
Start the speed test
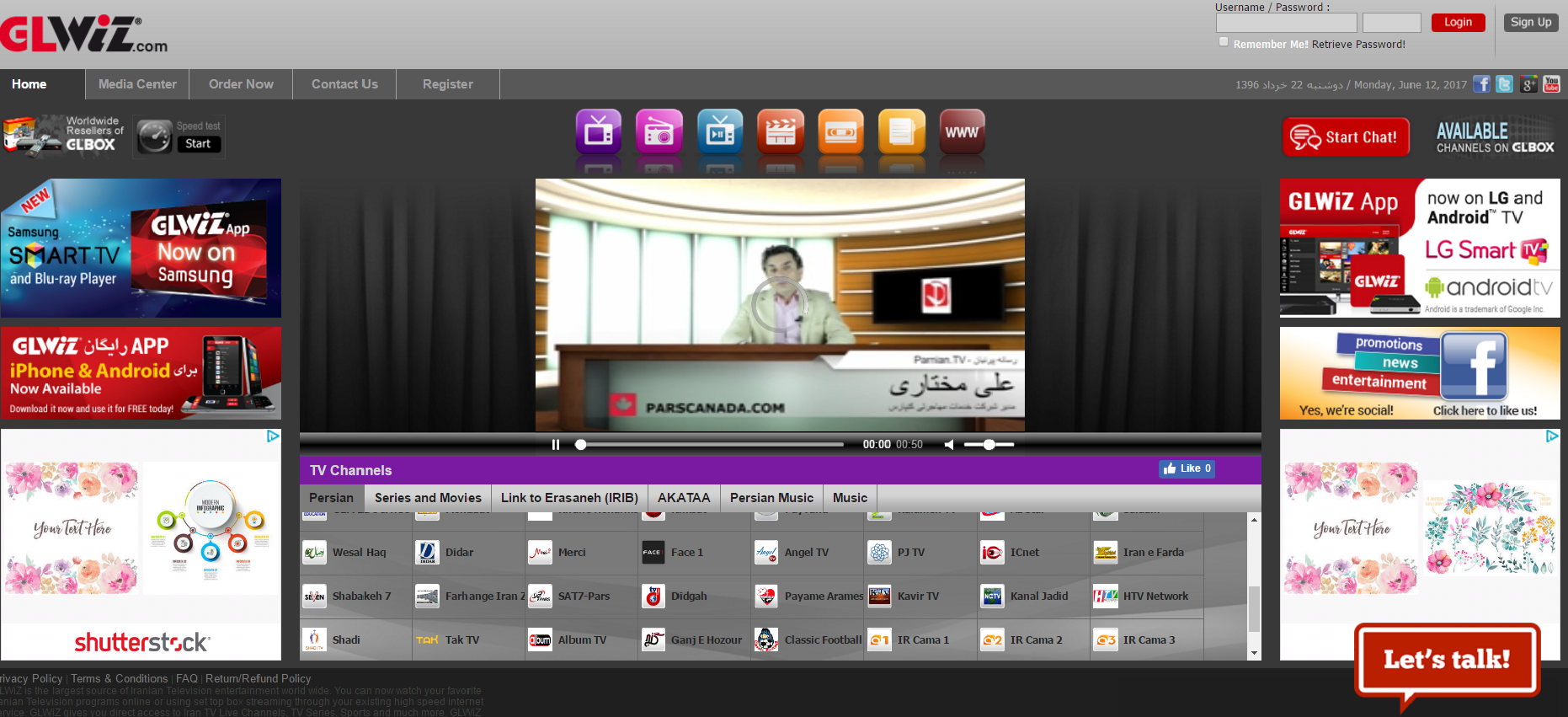[x=198, y=144]
